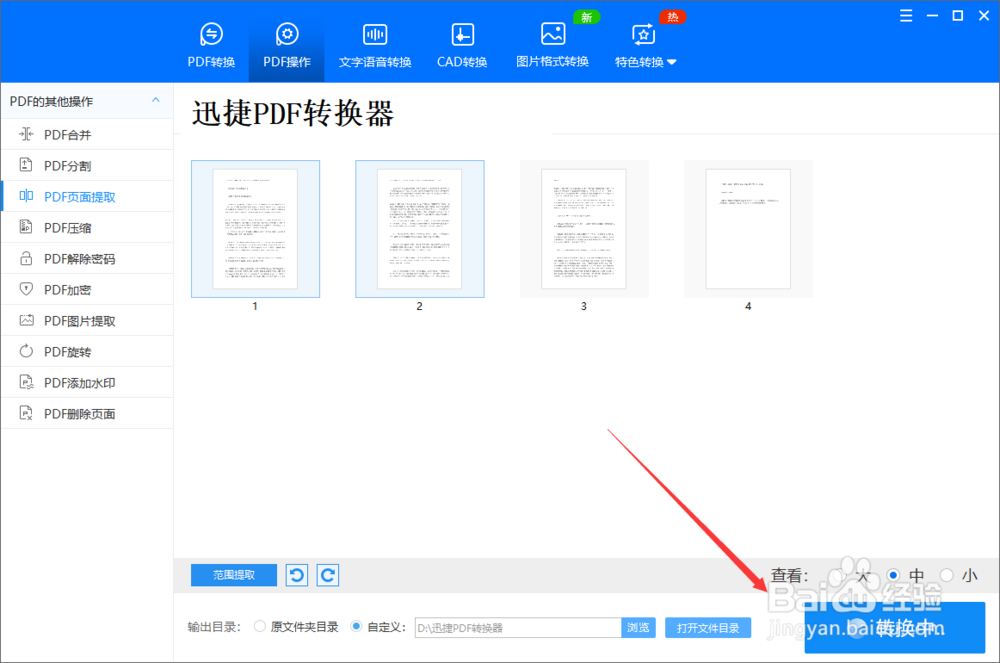Select PDF旋转 in sidebar
The image size is (1000, 663).
(x=87, y=352)
